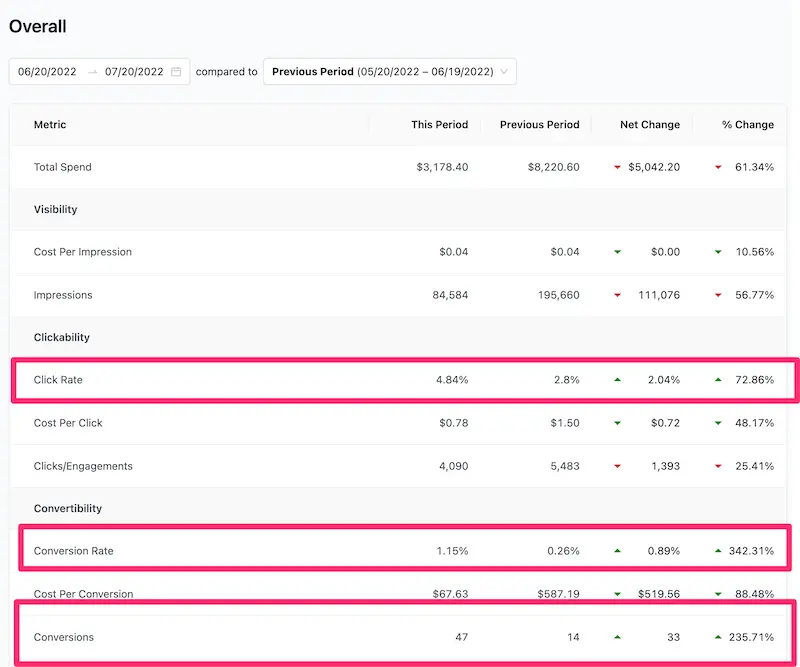Select the Click Rate row label
This screenshot has height=667, width=800.
[x=58, y=380]
